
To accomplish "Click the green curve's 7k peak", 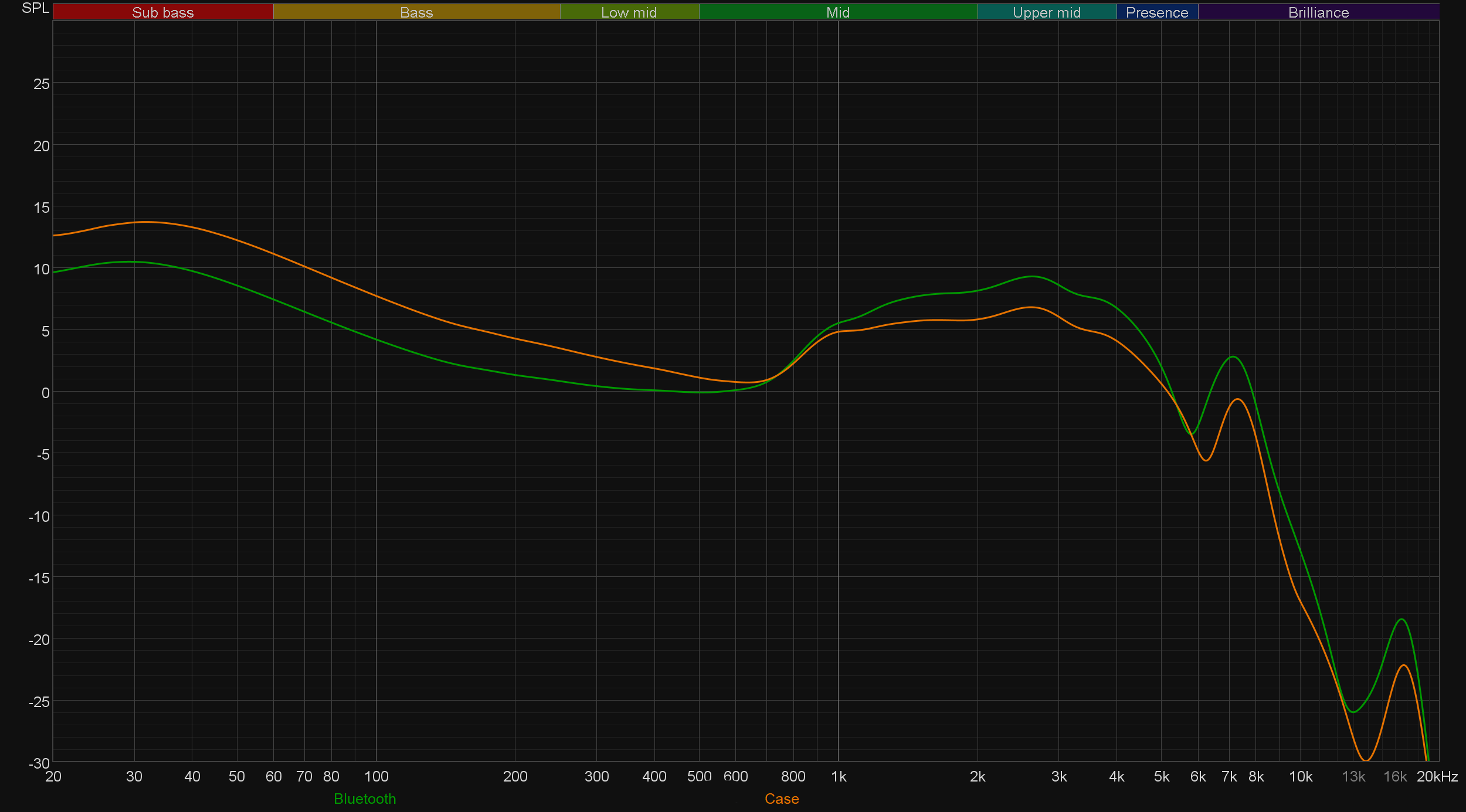I will 1234,356.
